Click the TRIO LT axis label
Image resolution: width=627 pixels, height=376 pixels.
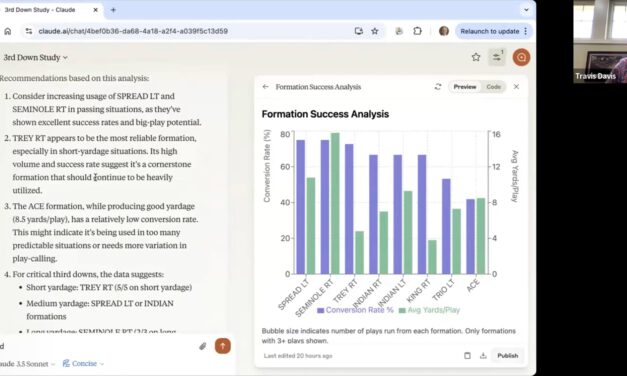[x=443, y=290]
